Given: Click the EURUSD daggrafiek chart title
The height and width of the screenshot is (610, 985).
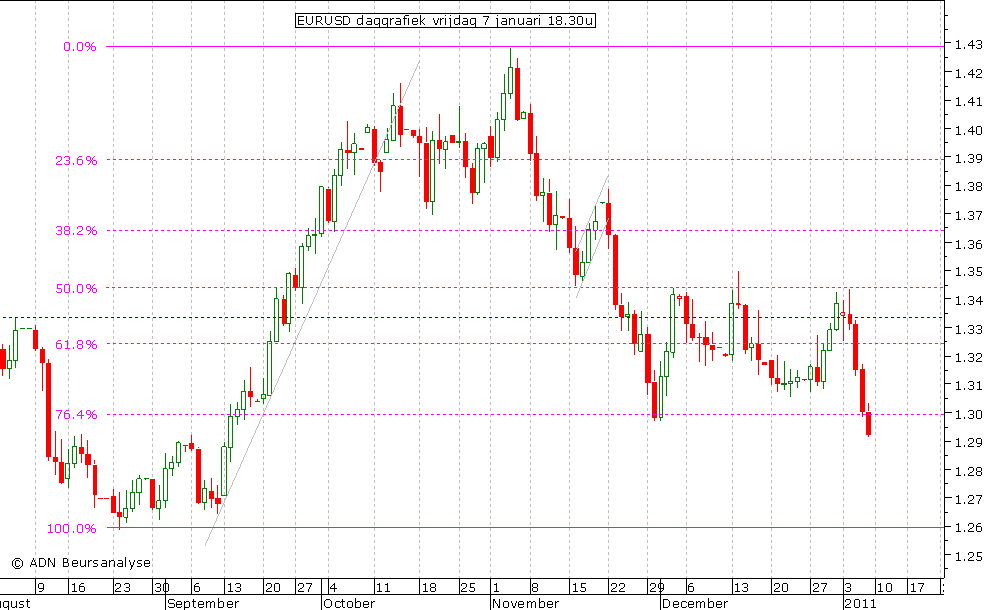Looking at the screenshot, I should [445, 21].
